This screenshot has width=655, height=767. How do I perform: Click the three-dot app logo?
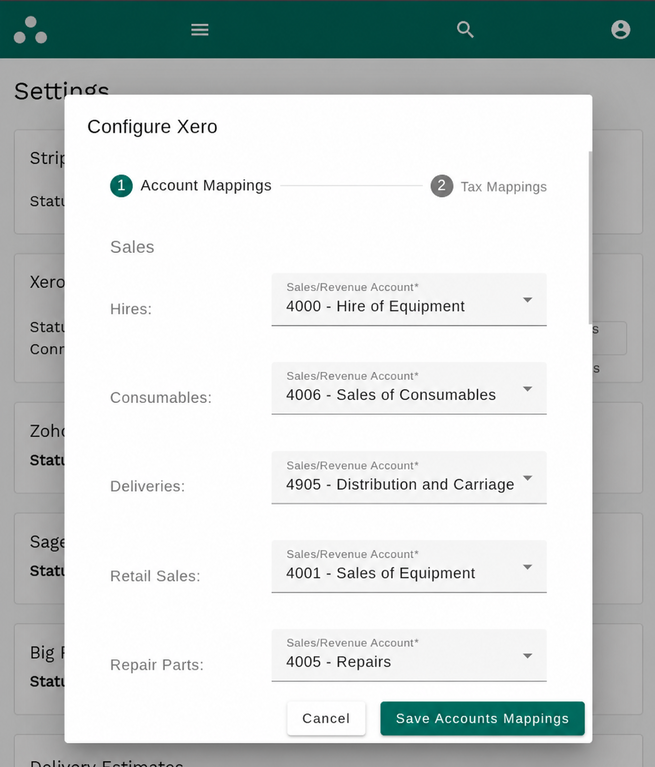click(30, 30)
